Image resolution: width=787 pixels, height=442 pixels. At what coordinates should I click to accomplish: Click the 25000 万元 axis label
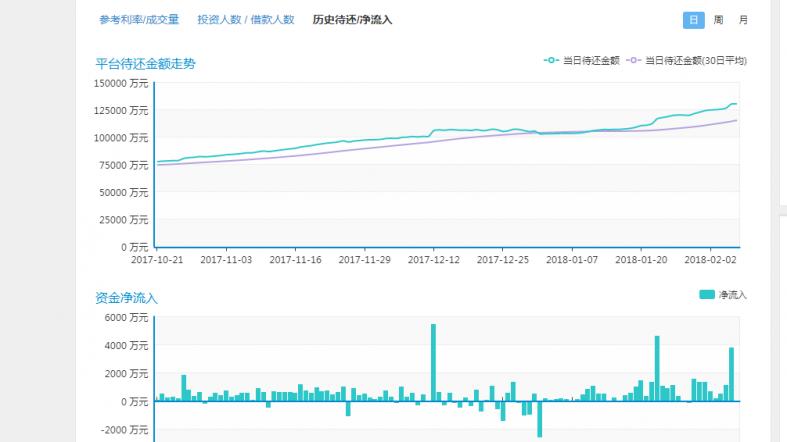(123, 219)
